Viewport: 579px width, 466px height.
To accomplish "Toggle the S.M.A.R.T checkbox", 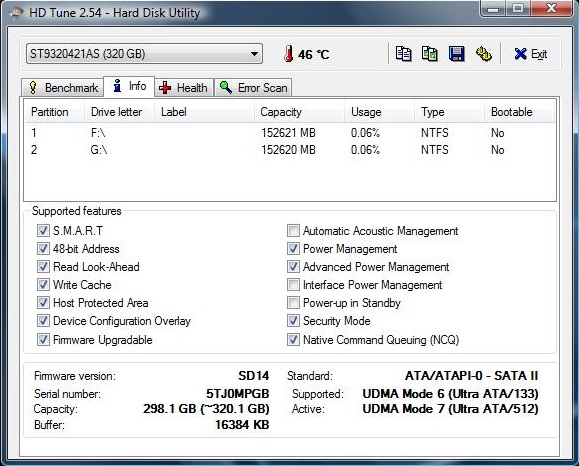I will tap(43, 231).
